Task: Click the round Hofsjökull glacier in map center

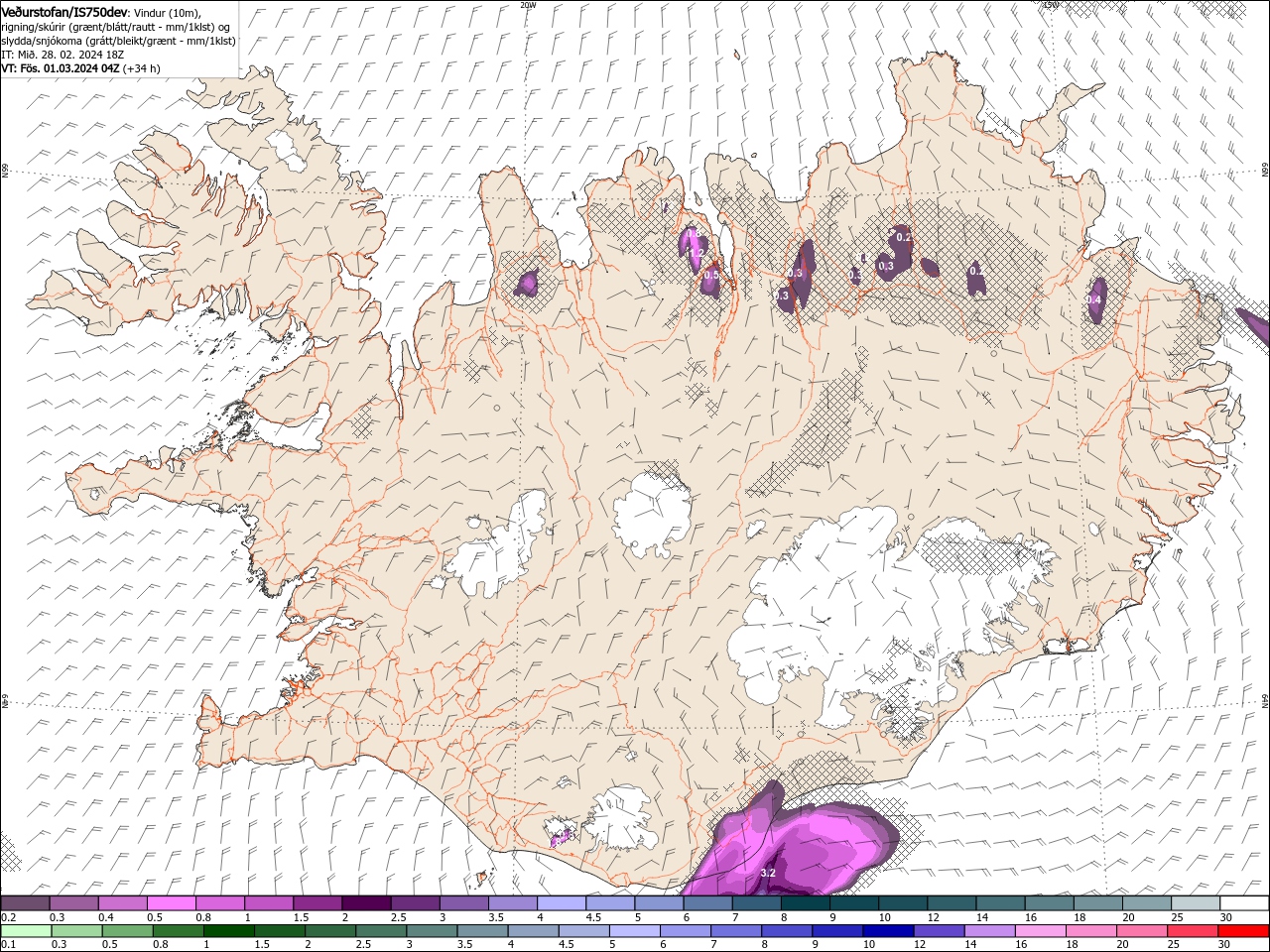Action: click(x=652, y=513)
